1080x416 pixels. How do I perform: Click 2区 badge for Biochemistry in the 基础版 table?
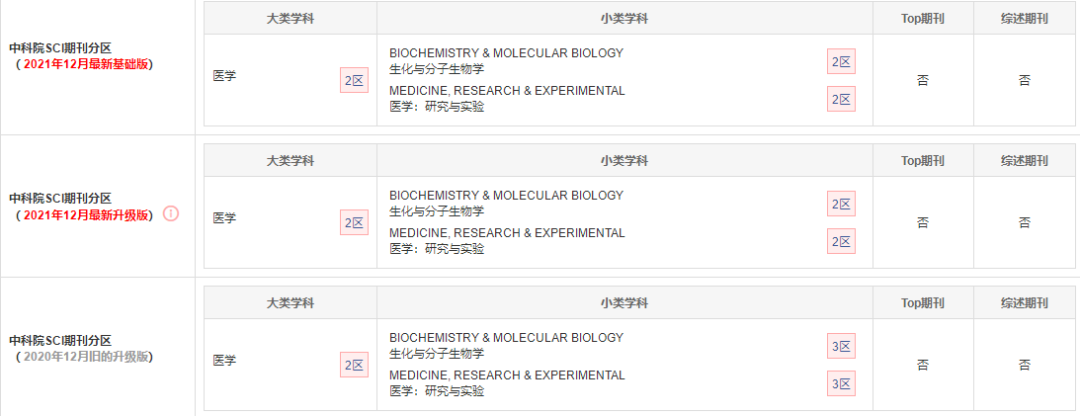841,61
